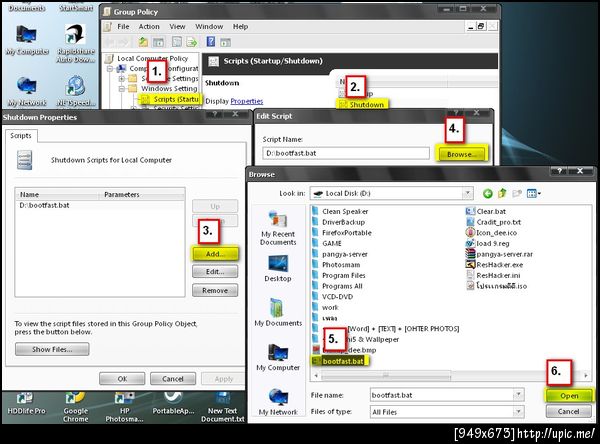This screenshot has height=444, width=600.
Task: Go to My Documents place in Browse dialog
Action: [278, 312]
